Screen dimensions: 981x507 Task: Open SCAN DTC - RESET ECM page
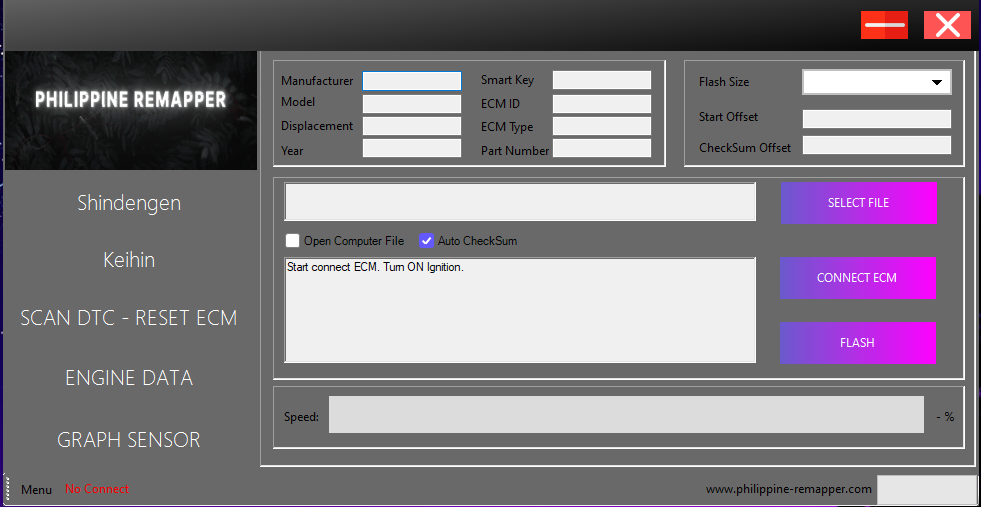click(129, 318)
